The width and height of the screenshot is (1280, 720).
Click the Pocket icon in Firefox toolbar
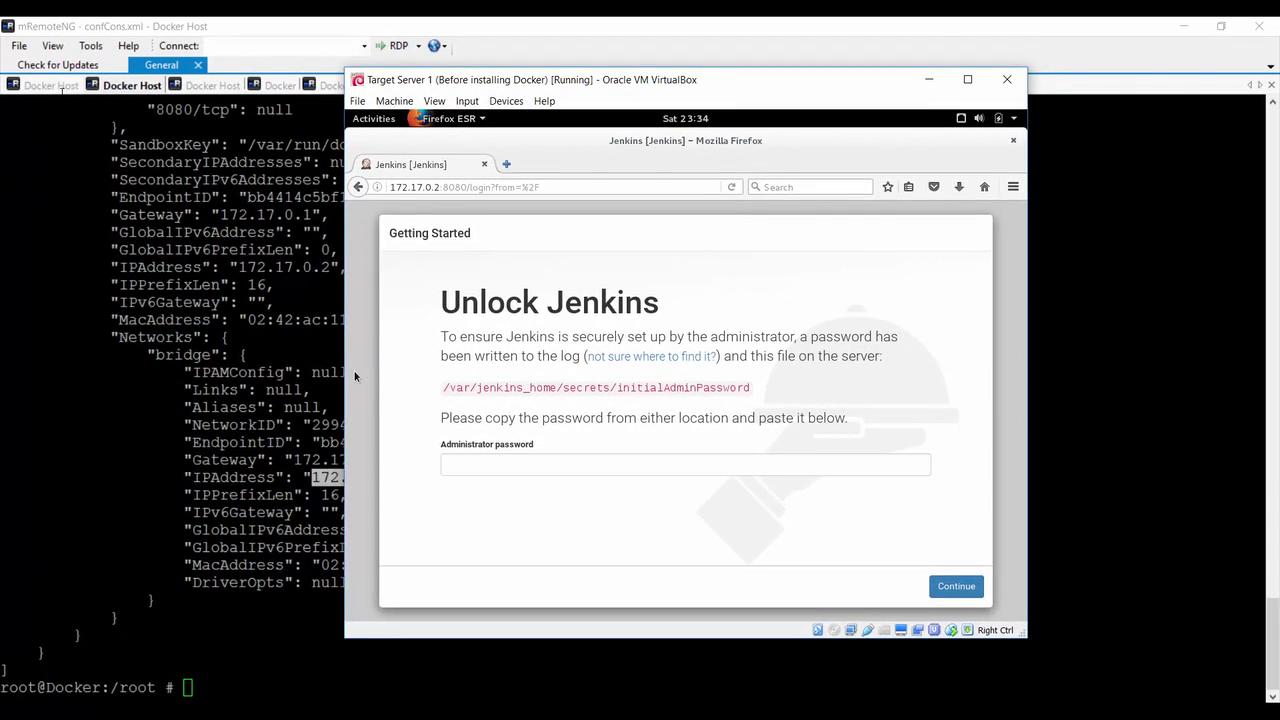point(934,187)
